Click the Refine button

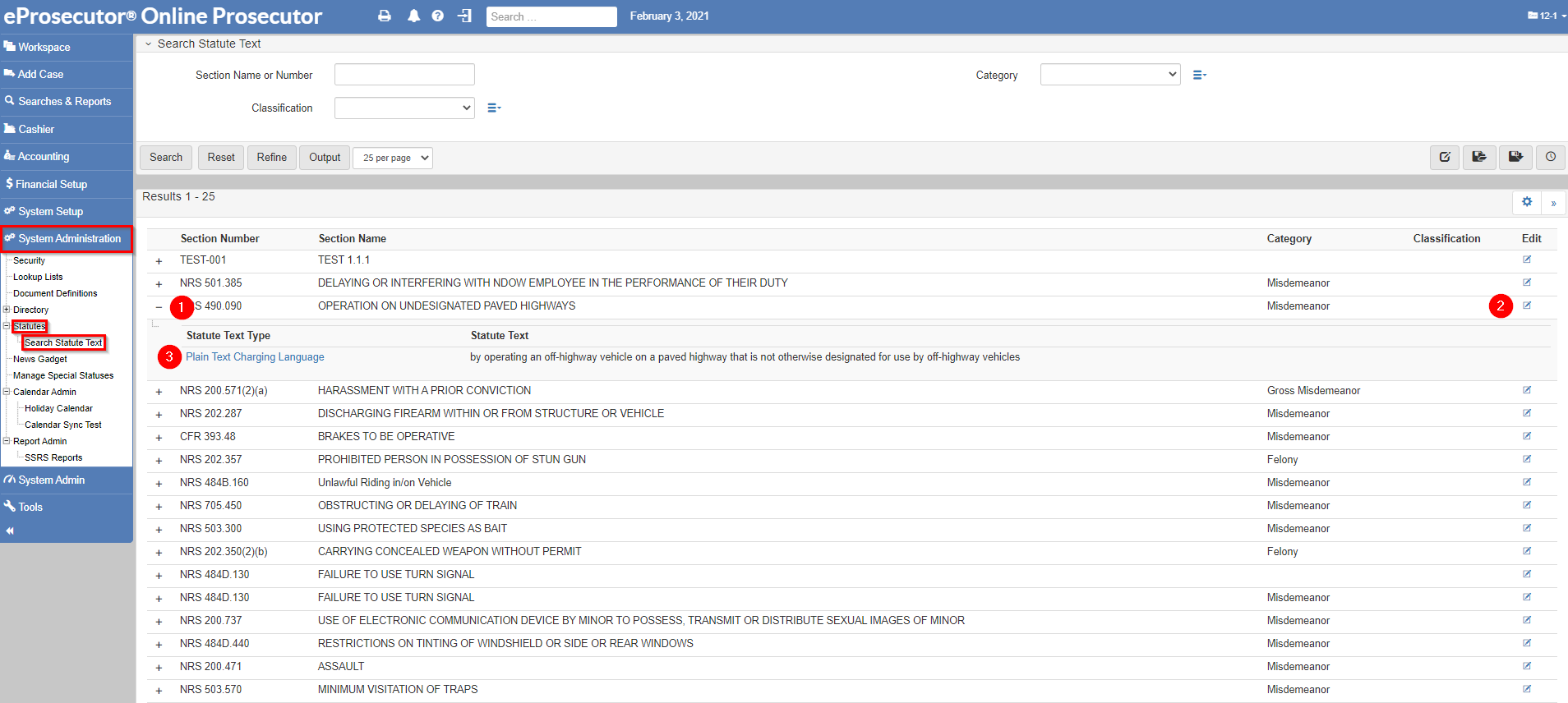click(x=272, y=157)
